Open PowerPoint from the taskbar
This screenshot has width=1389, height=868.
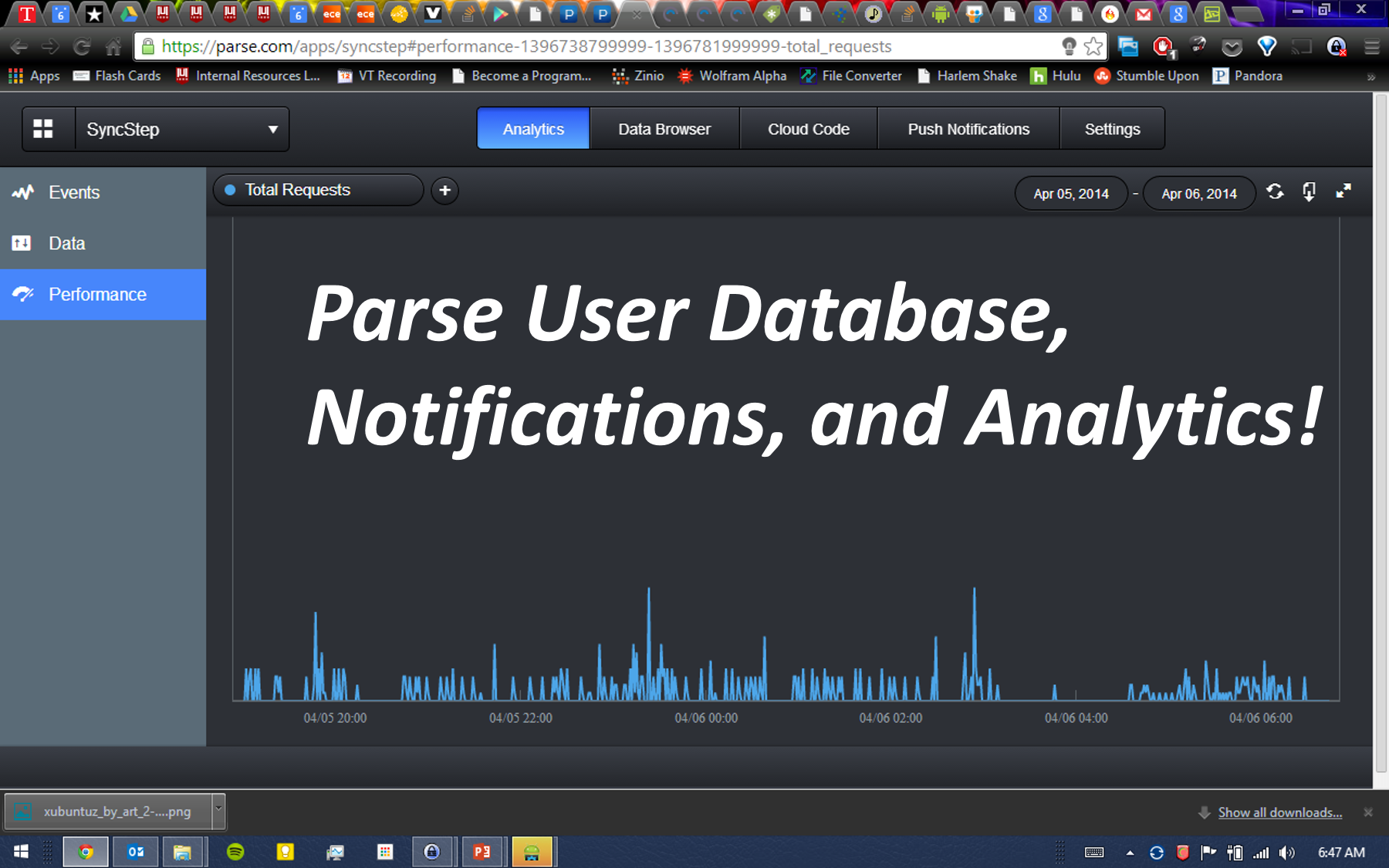tap(482, 852)
